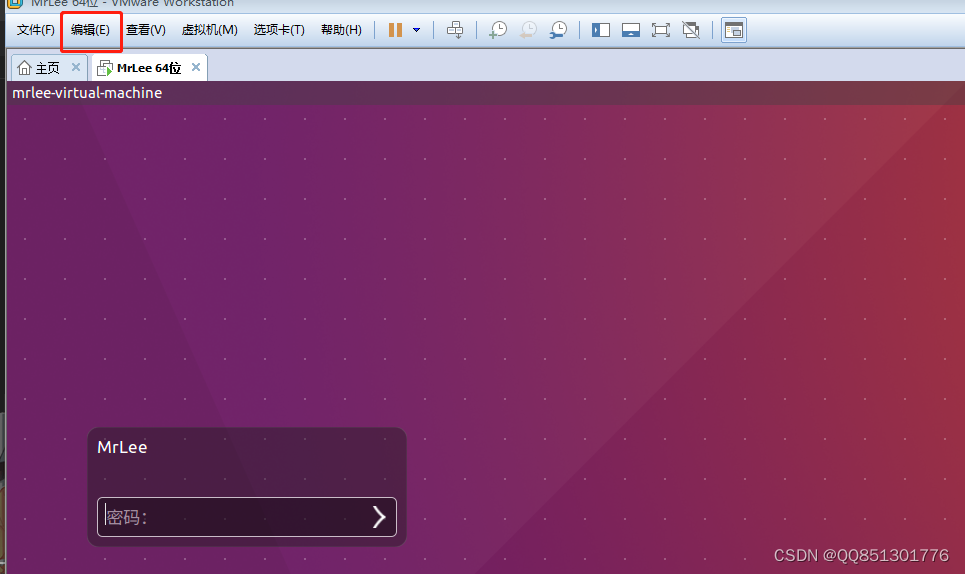This screenshot has width=965, height=574.
Task: Open the 帮助(H) menu
Action: [341, 30]
